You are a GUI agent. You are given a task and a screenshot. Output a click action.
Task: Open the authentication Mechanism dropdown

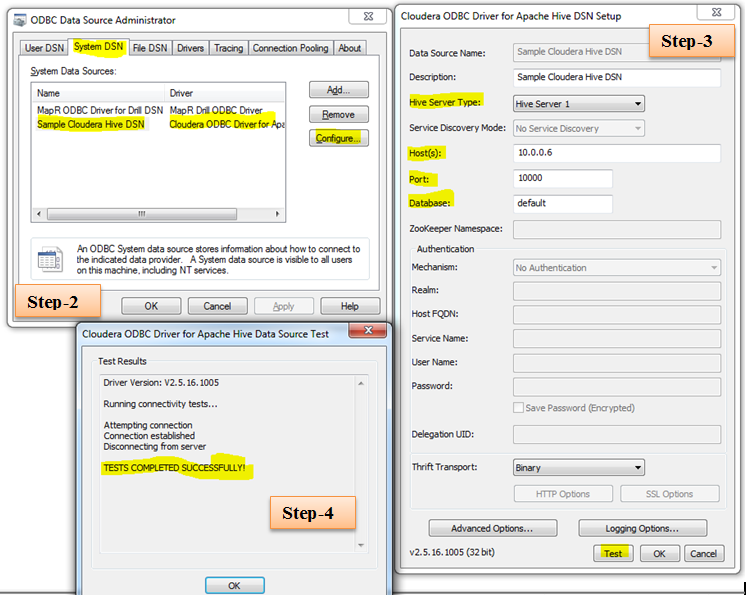[617, 268]
